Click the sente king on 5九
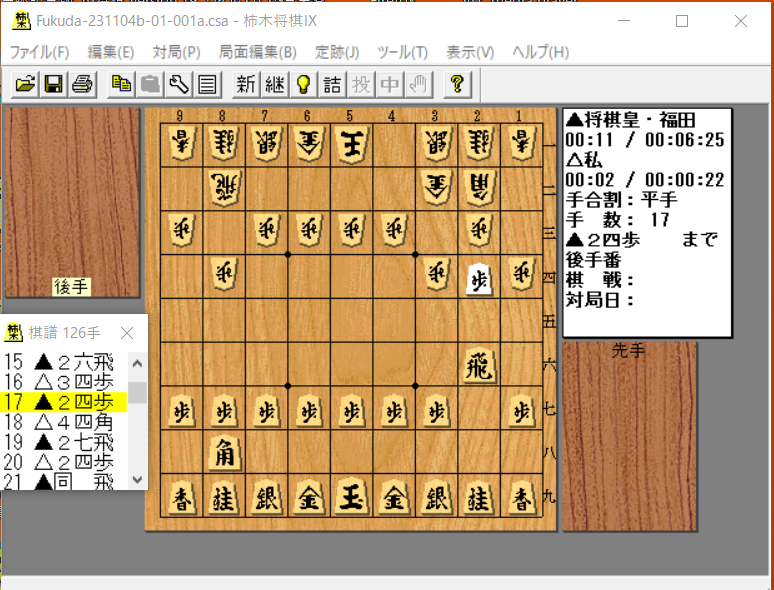 point(351,496)
